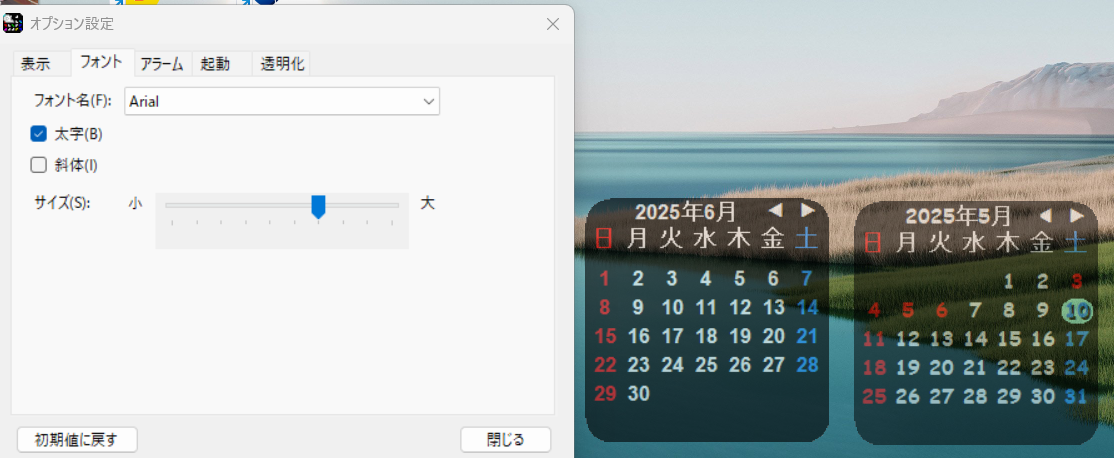1114x458 pixels.
Task: Click the オプション設定 window app icon
Action: pos(13,23)
